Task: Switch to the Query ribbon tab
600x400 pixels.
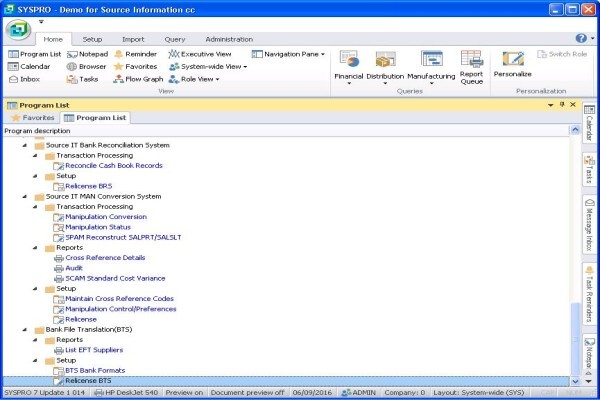Action: 174,39
